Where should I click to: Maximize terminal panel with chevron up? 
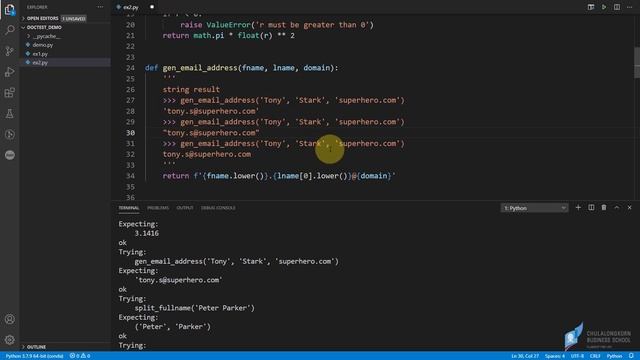coord(617,208)
